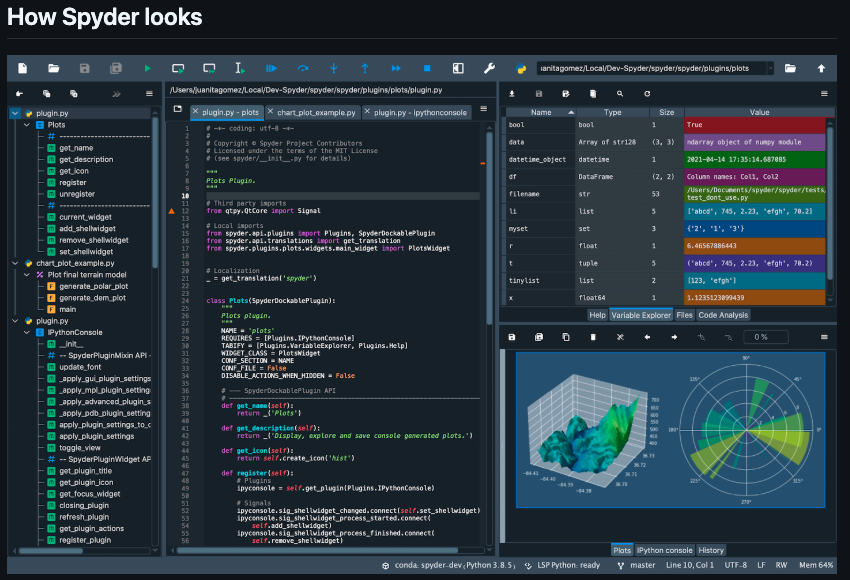
Task: Delete the current plot with the trash icon
Action: click(x=593, y=337)
